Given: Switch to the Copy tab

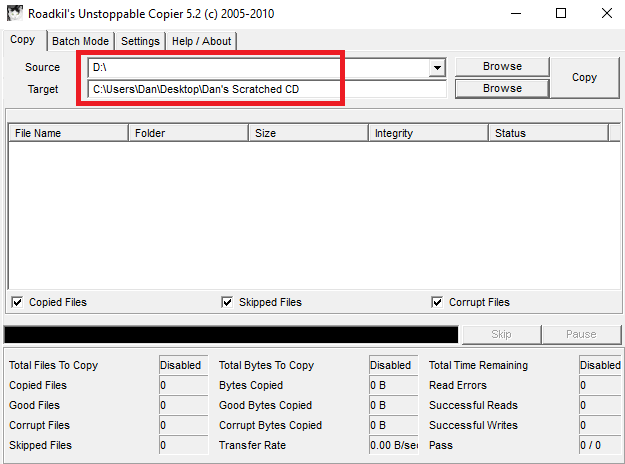Looking at the screenshot, I should 23,40.
